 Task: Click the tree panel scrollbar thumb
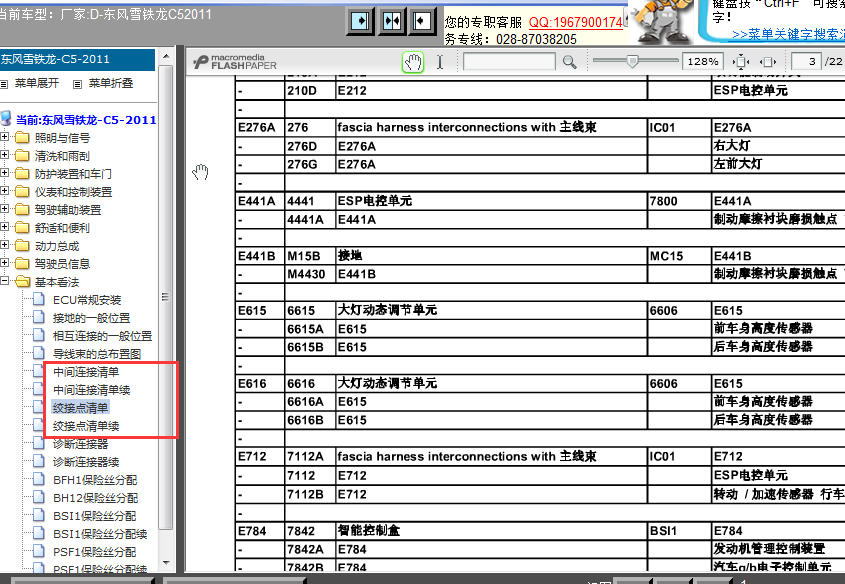pos(166,297)
